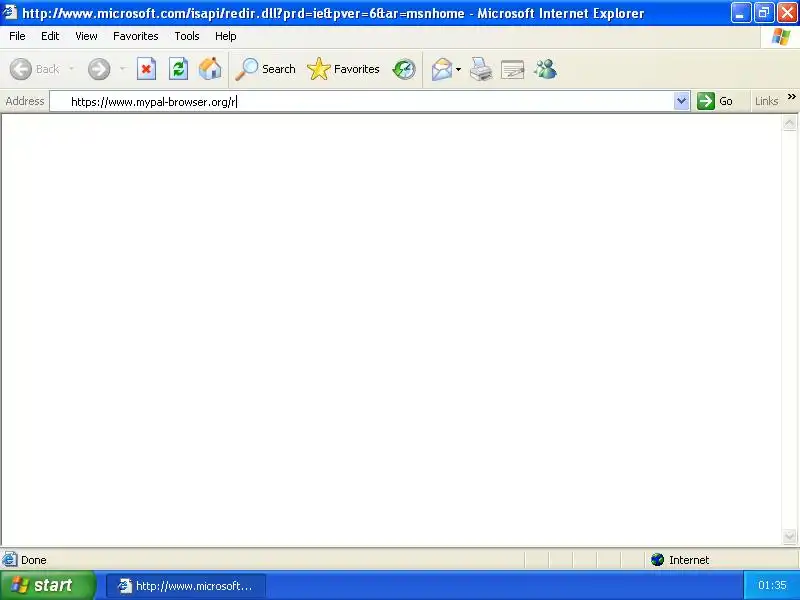
Task: Click the Back navigation button
Action: pyautogui.click(x=35, y=69)
